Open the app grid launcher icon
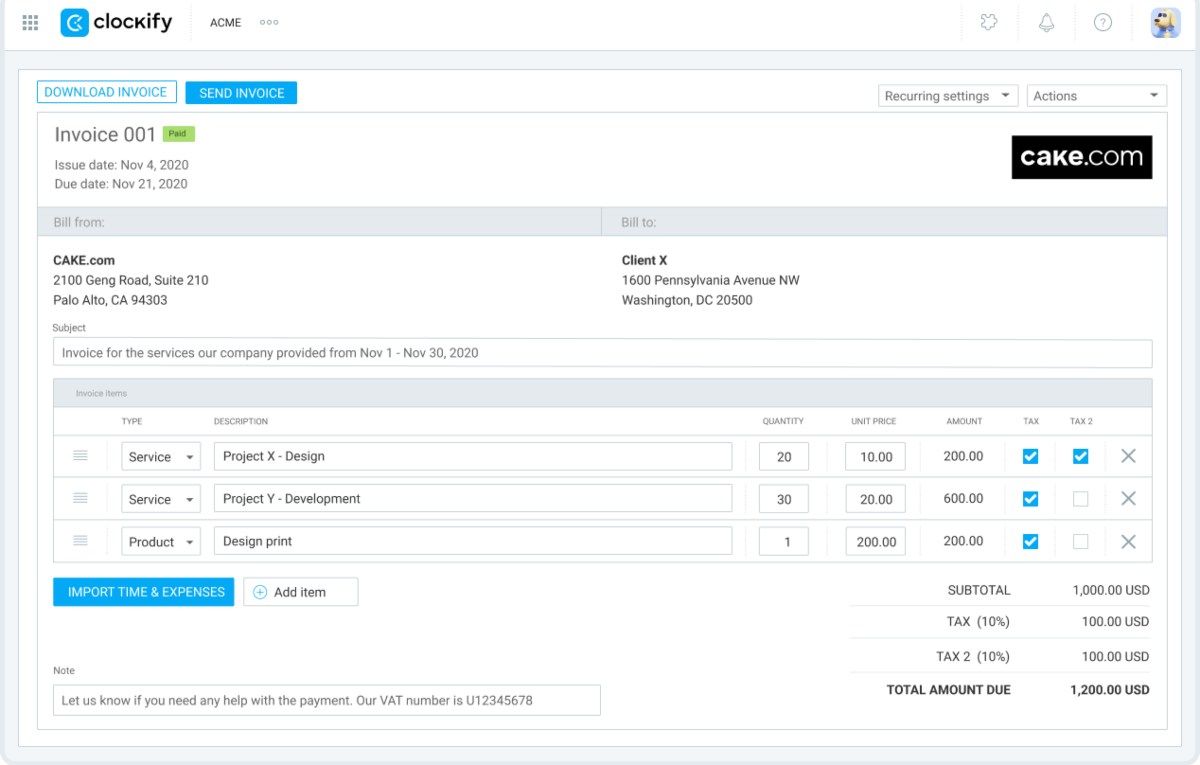This screenshot has height=765, width=1200. click(30, 22)
